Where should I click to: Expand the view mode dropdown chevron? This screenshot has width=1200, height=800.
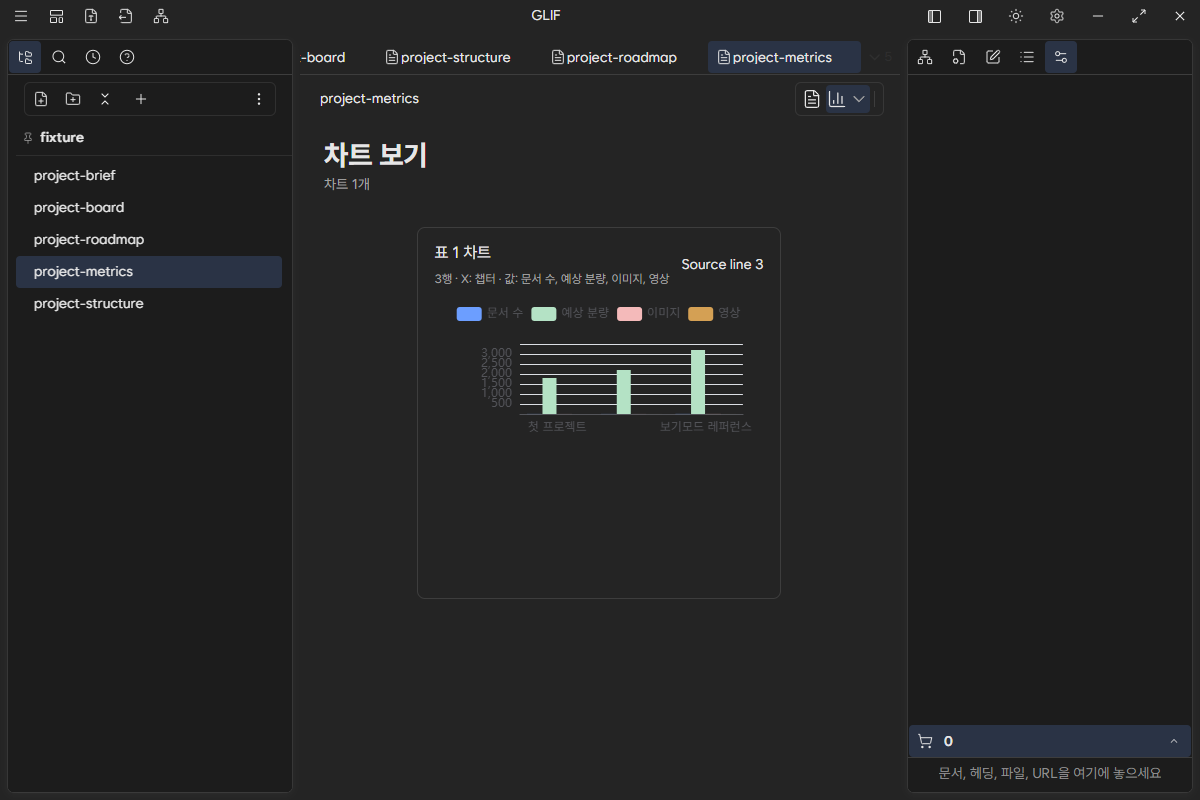coord(859,99)
